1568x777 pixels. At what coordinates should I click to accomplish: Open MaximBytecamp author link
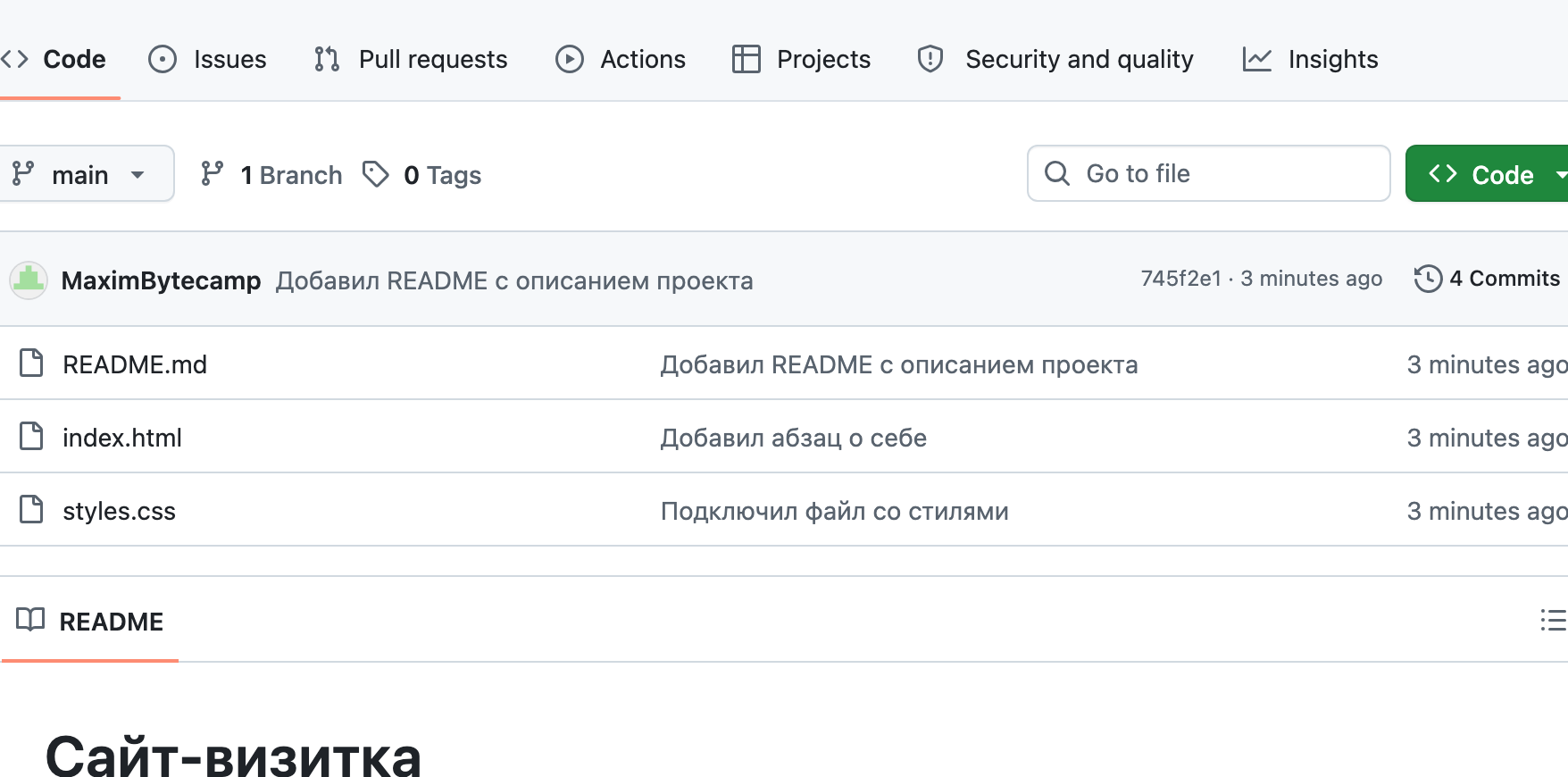161,280
